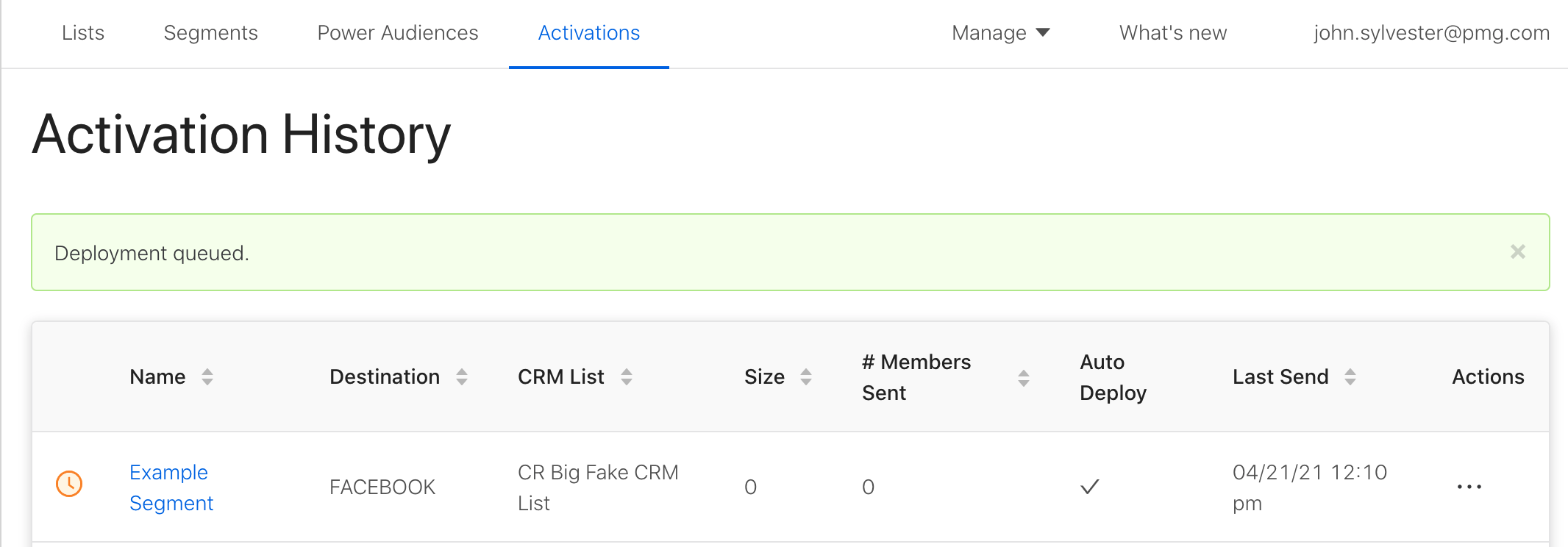The image size is (1568, 547).
Task: Dismiss the Deployment queued alert
Action: pos(1517,252)
